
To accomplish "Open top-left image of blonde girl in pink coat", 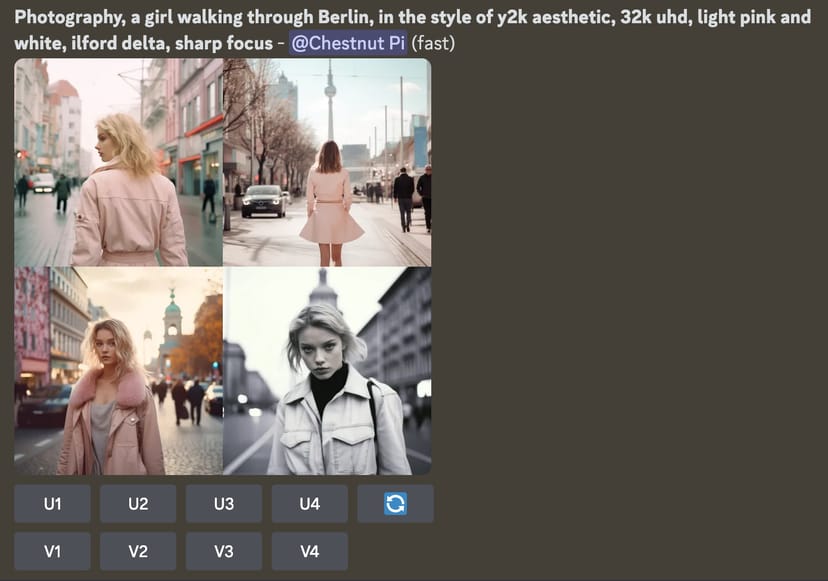I will click(118, 162).
